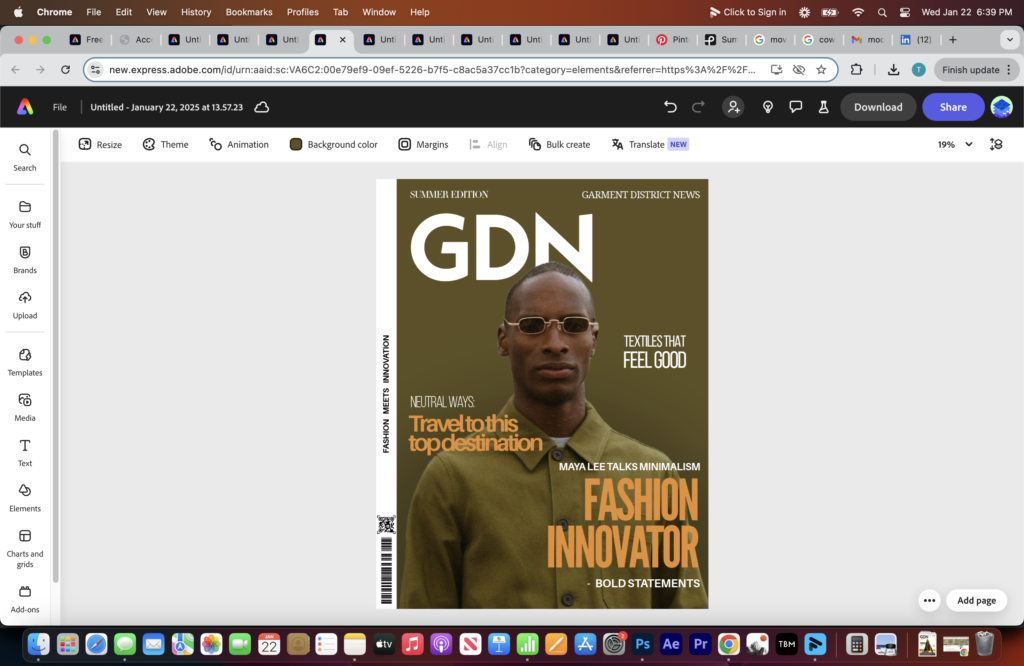Click the Add page button
The height and width of the screenshot is (666, 1024).
[x=976, y=600]
